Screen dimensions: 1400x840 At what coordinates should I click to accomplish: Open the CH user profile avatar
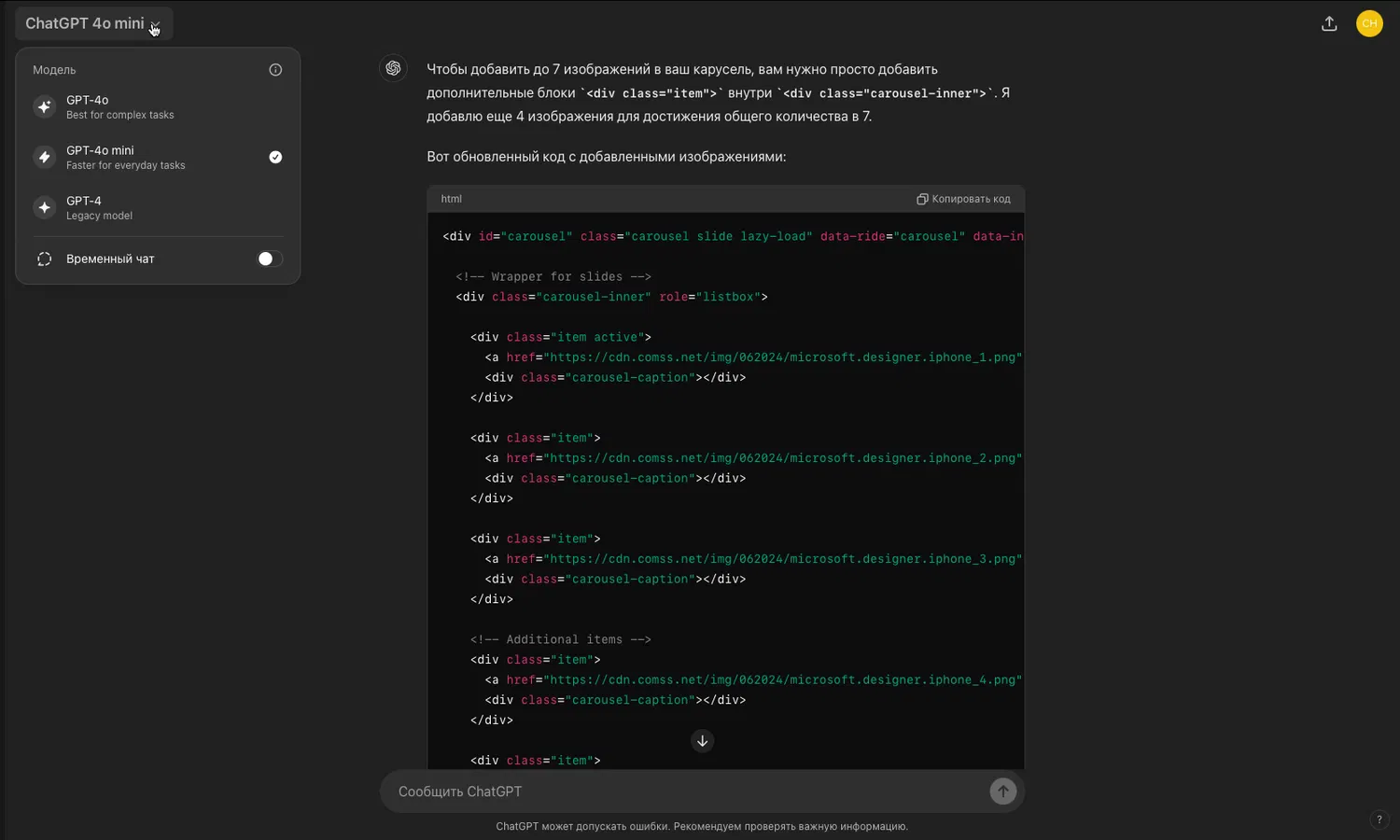point(1369,24)
